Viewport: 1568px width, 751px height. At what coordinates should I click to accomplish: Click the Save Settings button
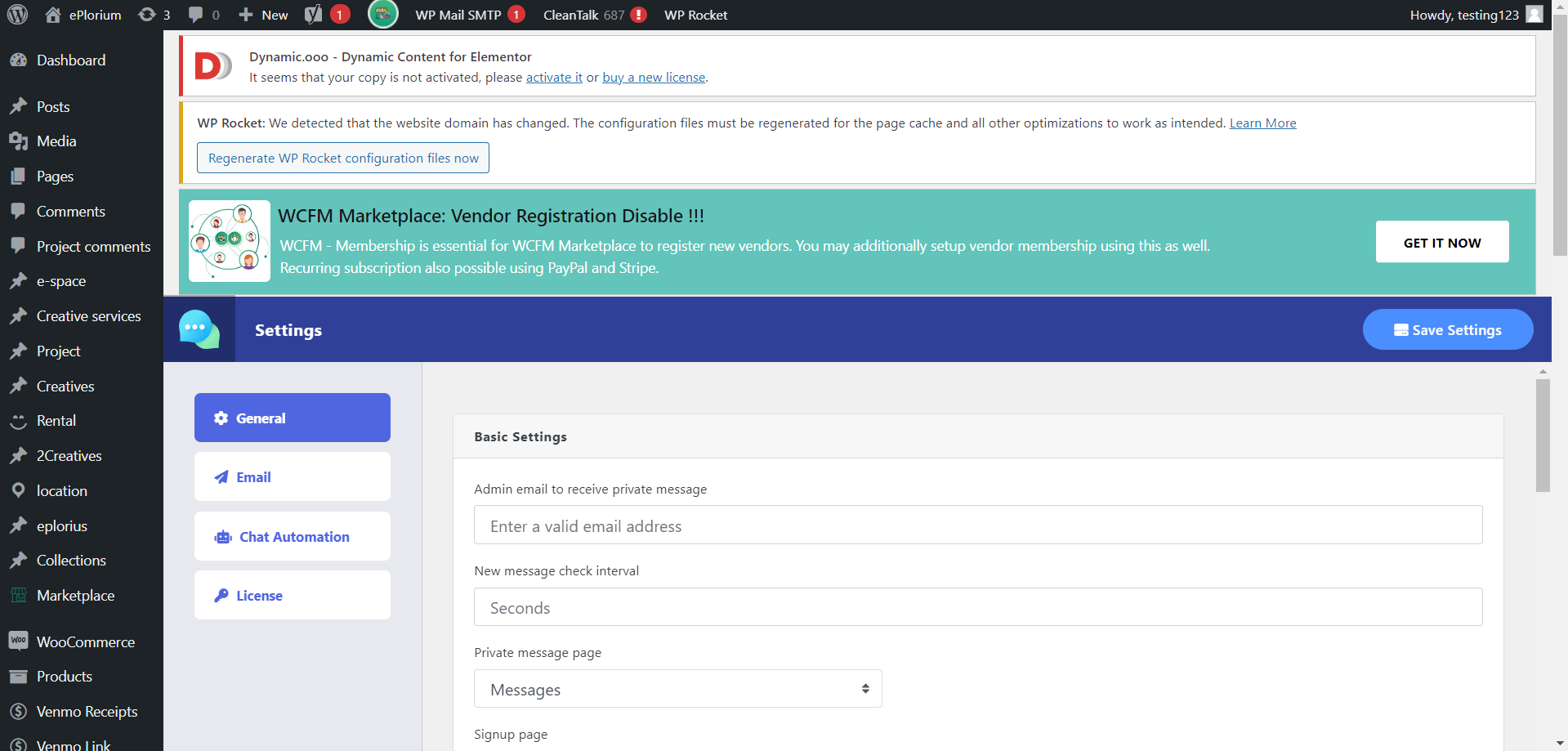(x=1447, y=329)
